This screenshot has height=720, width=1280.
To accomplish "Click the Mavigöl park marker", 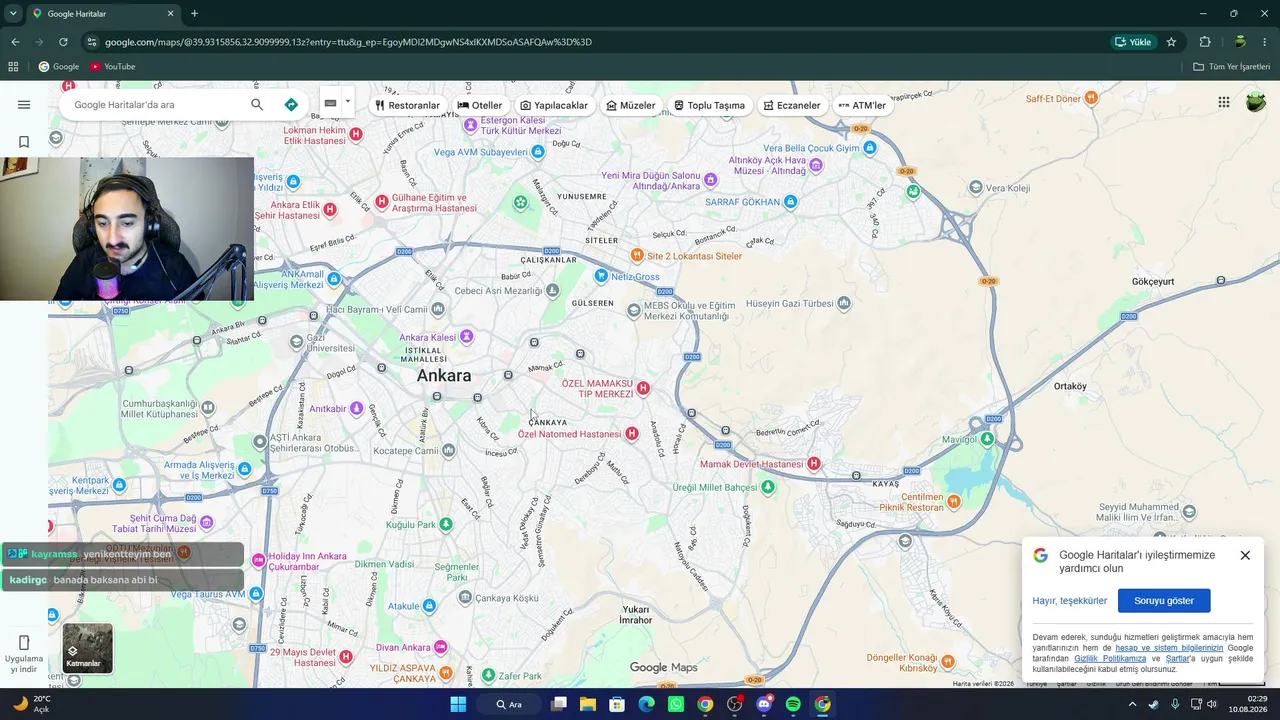I will coord(987,439).
